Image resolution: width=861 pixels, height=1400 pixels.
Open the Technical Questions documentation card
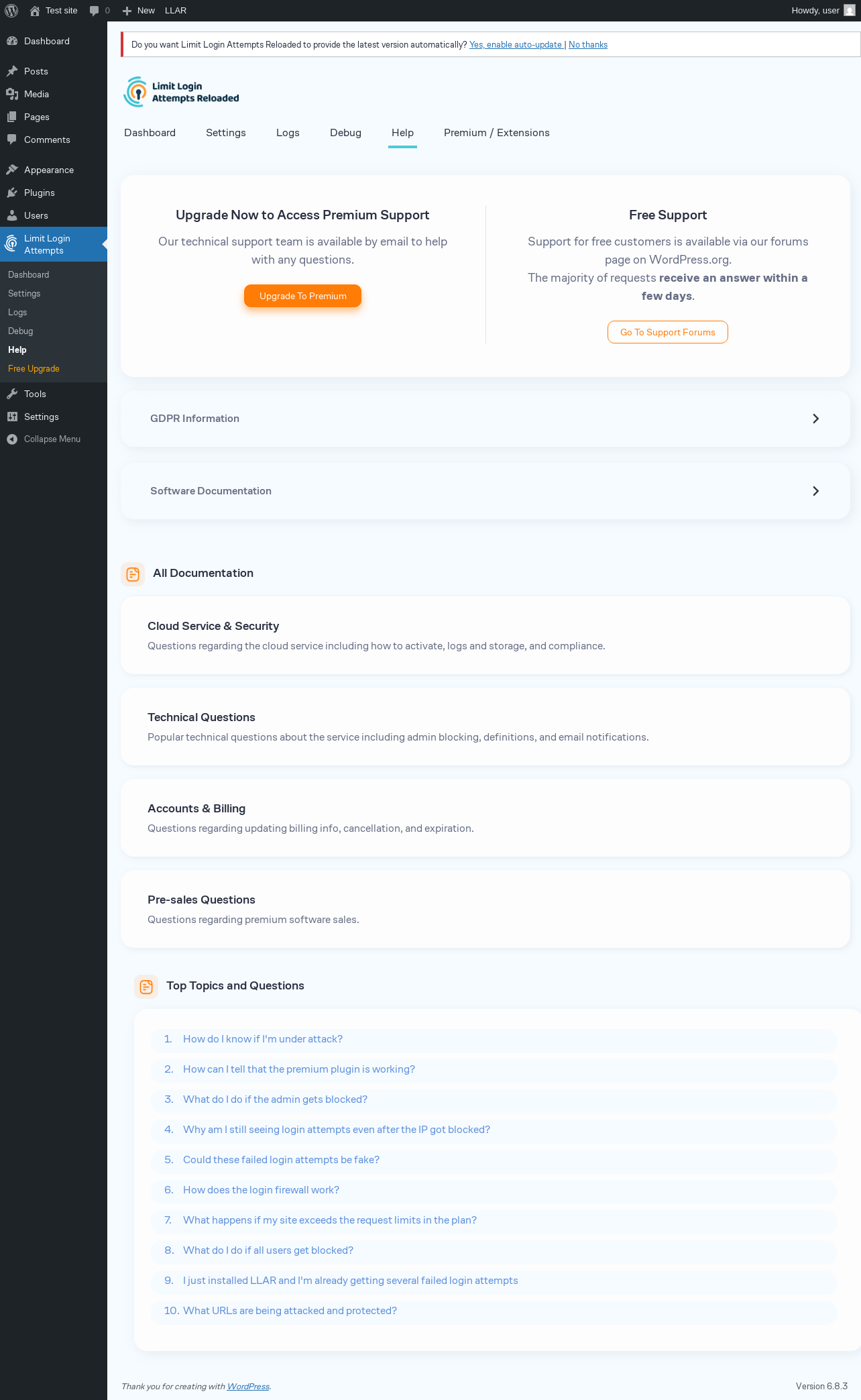pyautogui.click(x=485, y=726)
